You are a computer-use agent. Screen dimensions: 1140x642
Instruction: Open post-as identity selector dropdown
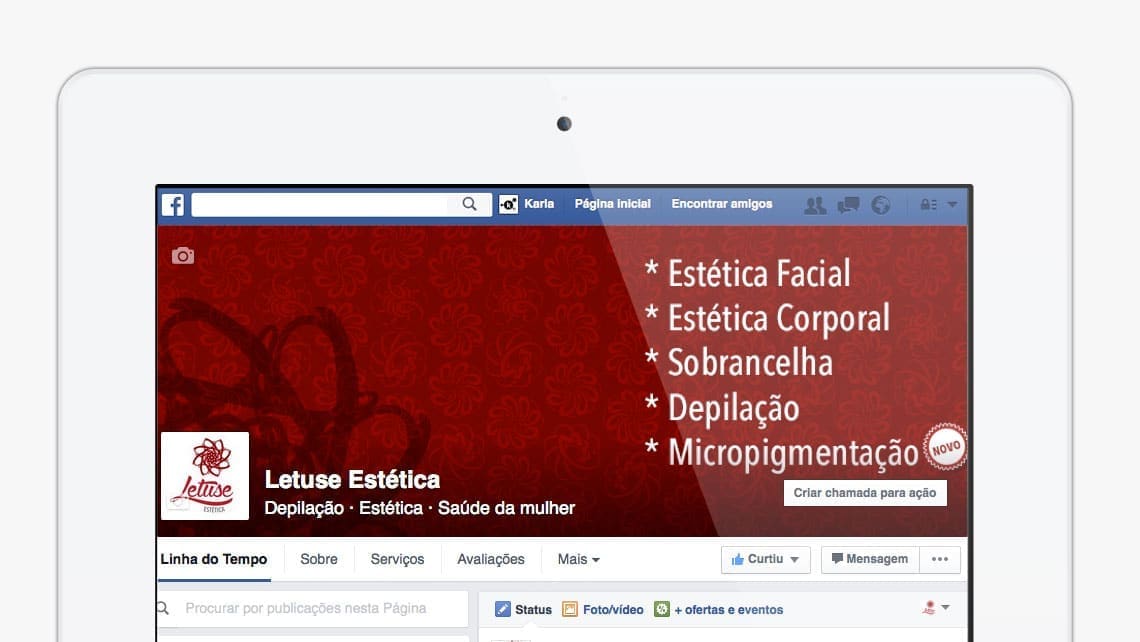tap(936, 608)
